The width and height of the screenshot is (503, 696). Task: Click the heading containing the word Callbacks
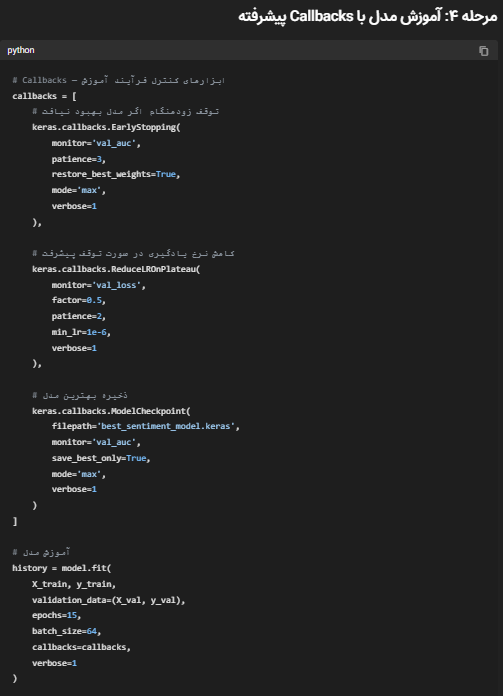coord(368,16)
